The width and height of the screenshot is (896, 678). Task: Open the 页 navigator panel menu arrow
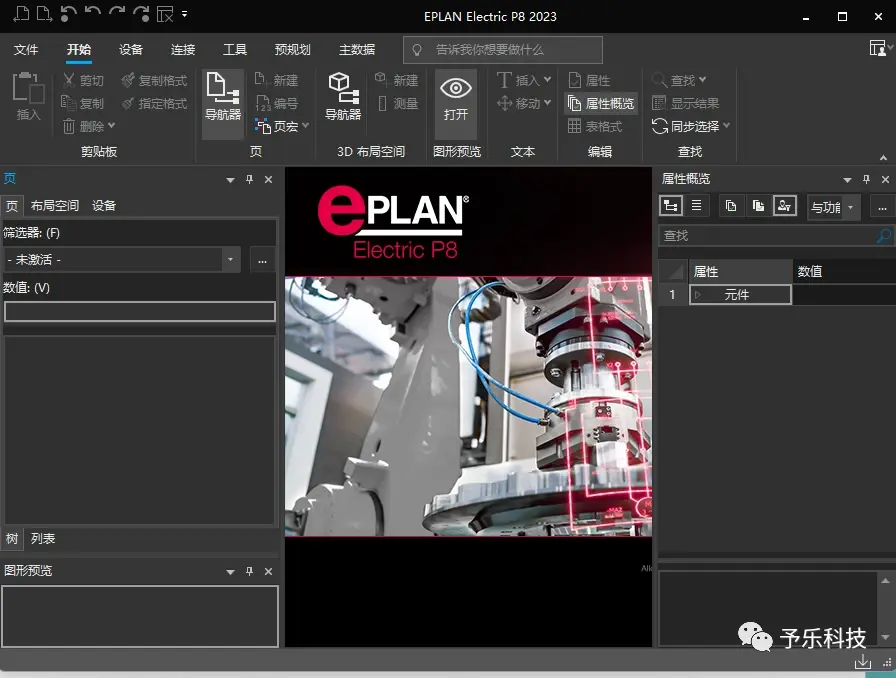230,180
